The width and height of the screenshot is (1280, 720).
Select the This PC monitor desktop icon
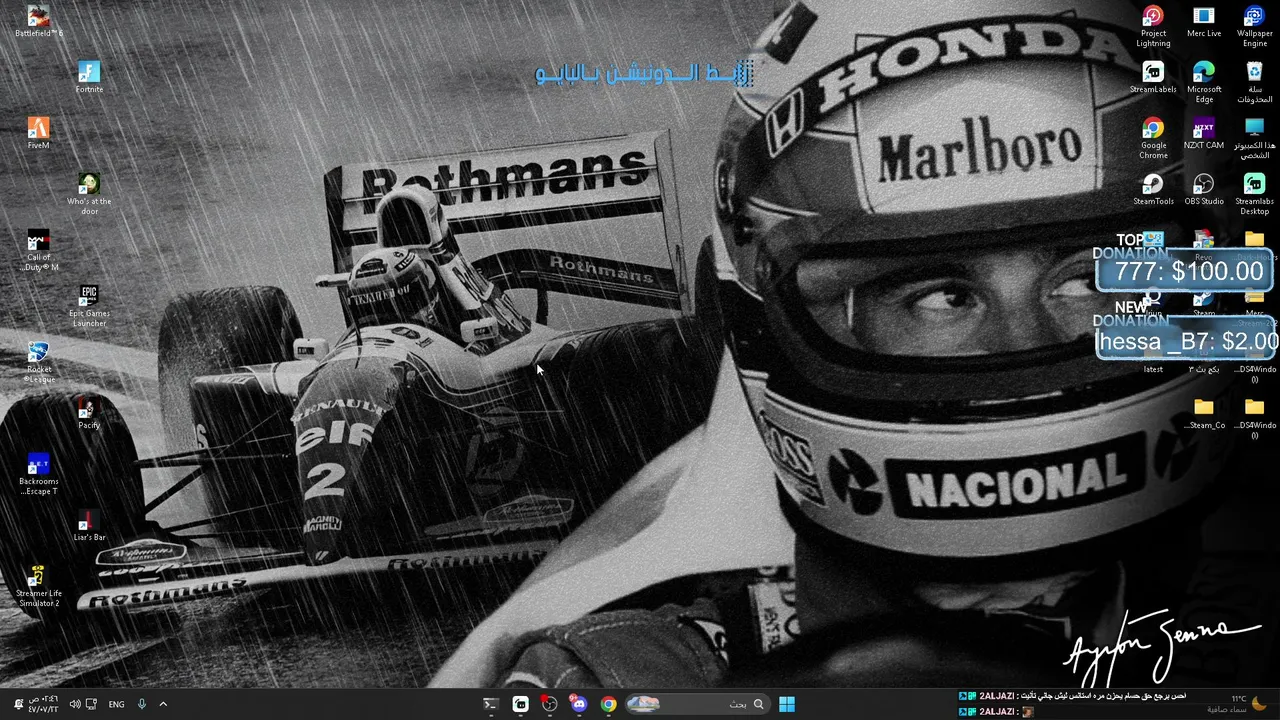point(1254,138)
